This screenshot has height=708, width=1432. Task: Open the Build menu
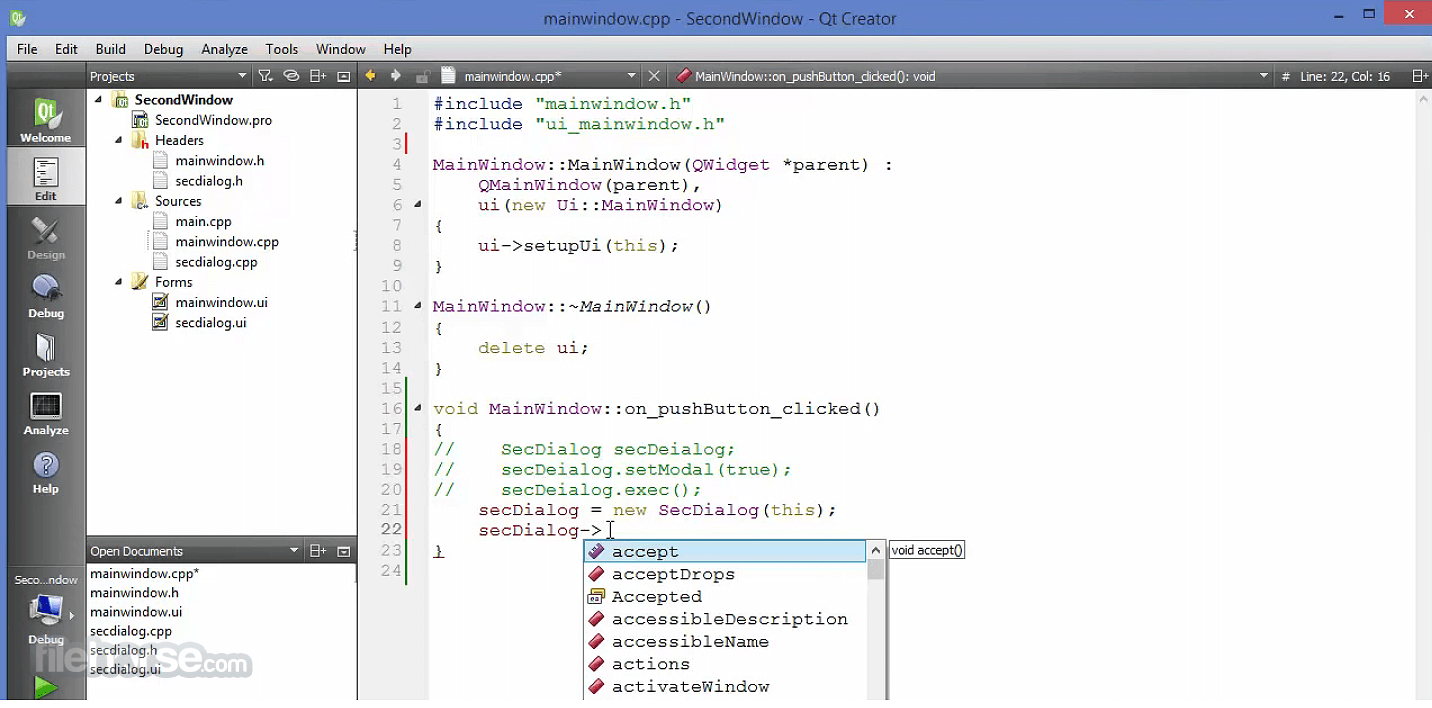110,49
